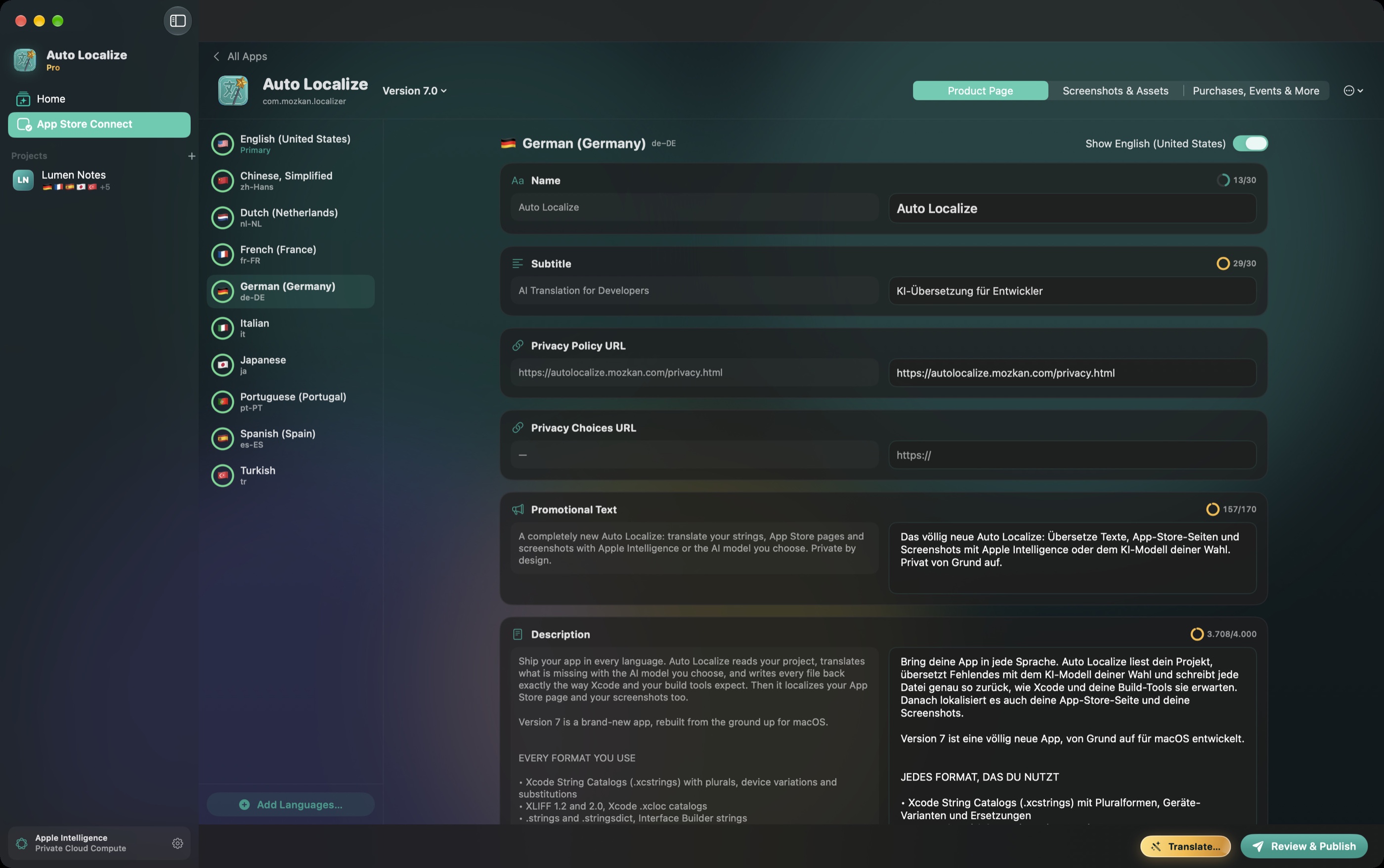Viewport: 1384px width, 868px height.
Task: Toggle Show English (United States) switch
Action: pos(1250,143)
